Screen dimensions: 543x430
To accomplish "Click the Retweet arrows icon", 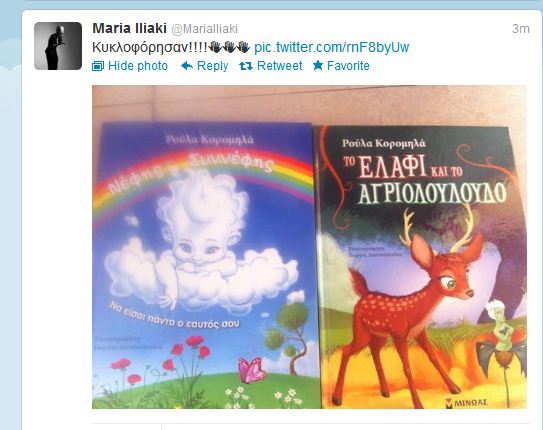I will 246,66.
